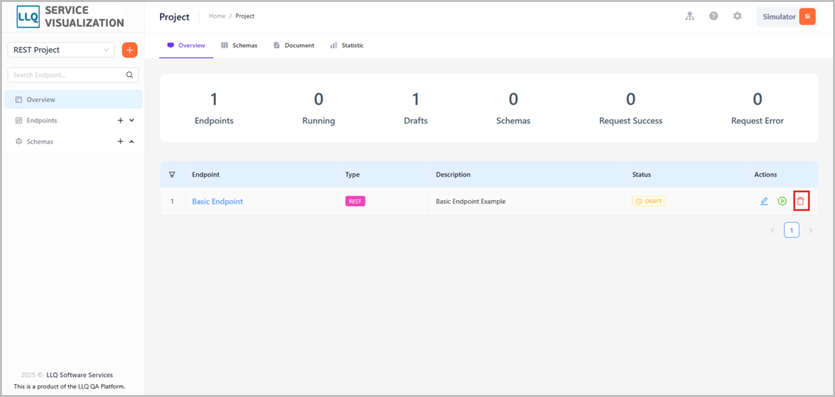Click the table filter funnel icon
The image size is (835, 397).
tap(172, 175)
